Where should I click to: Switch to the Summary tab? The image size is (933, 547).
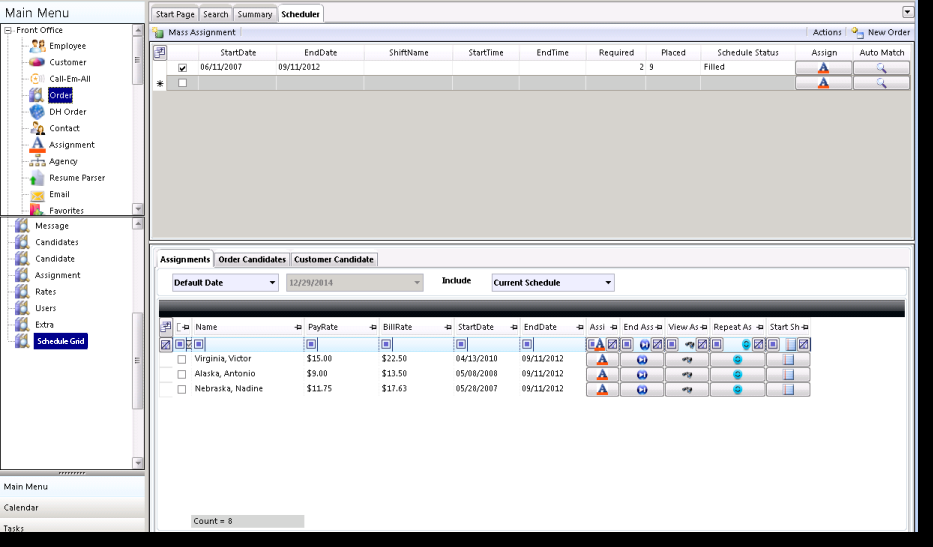point(255,14)
